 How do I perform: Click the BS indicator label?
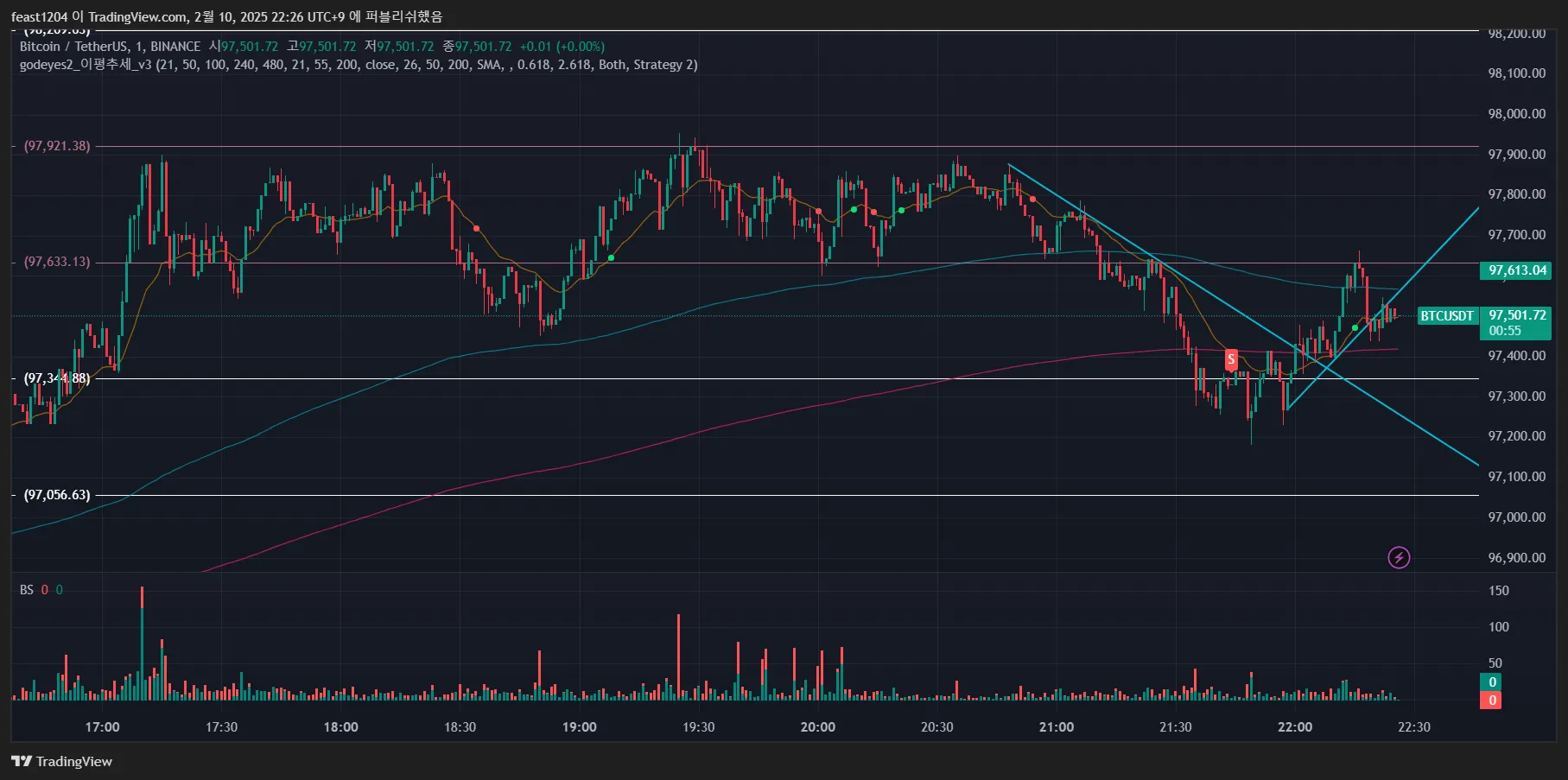coord(27,590)
